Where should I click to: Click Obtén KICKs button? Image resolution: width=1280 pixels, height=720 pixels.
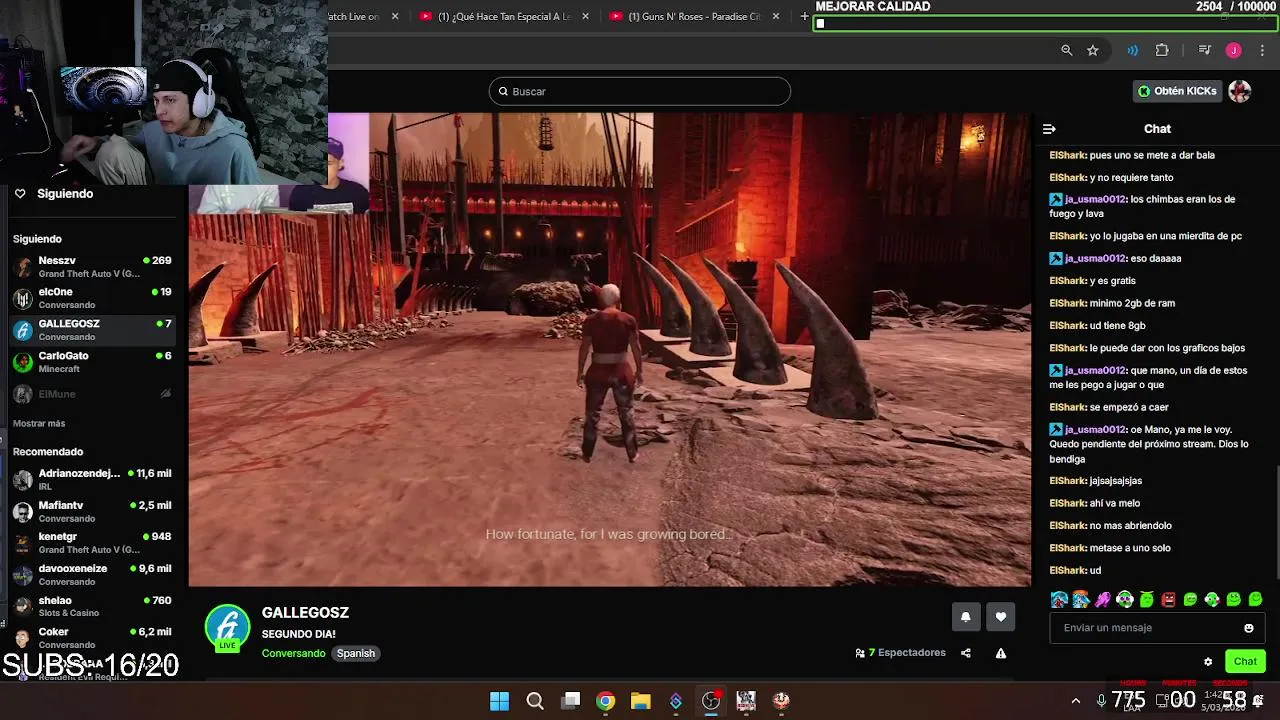click(x=1178, y=91)
